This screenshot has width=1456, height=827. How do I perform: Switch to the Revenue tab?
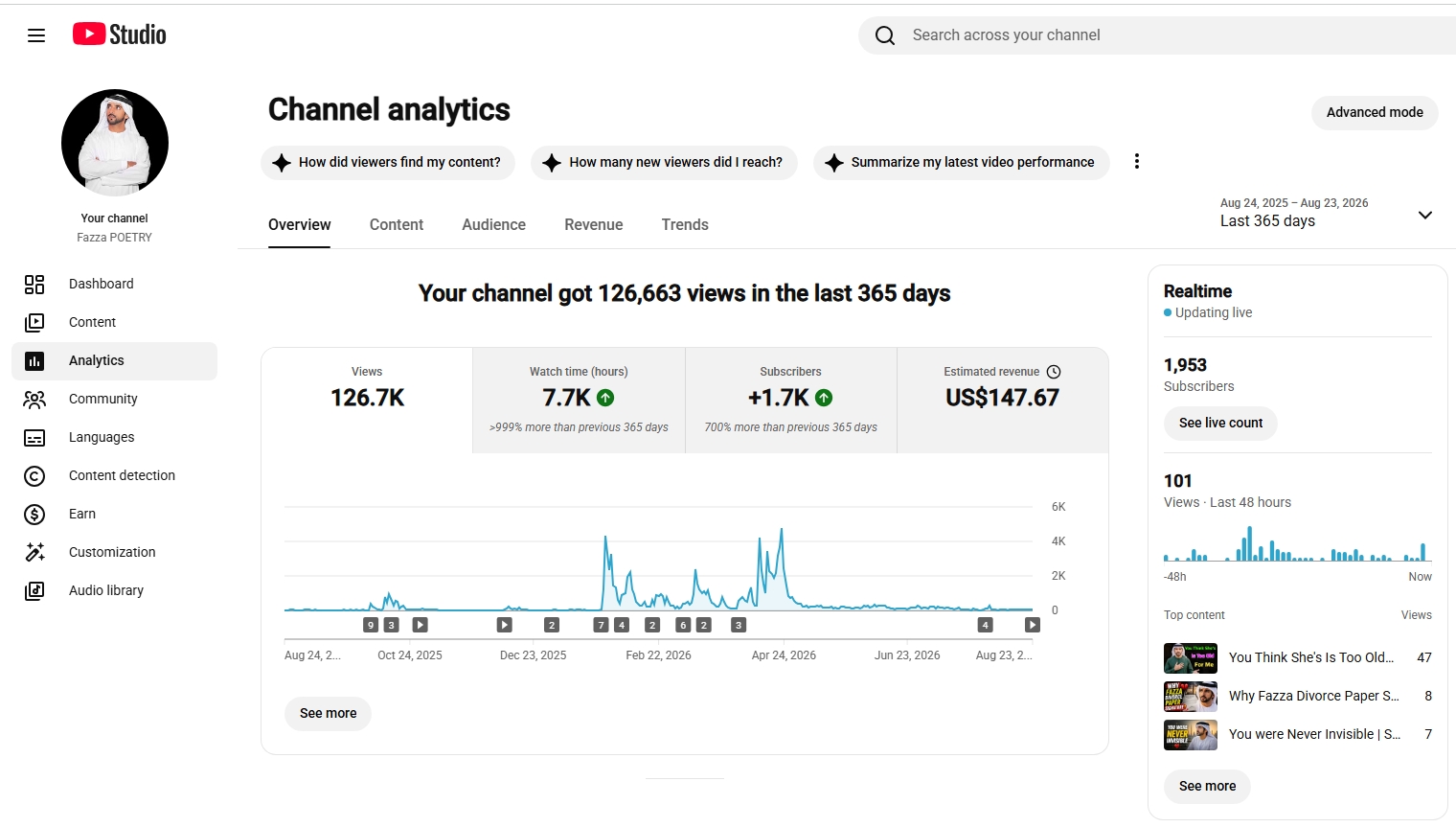(594, 224)
